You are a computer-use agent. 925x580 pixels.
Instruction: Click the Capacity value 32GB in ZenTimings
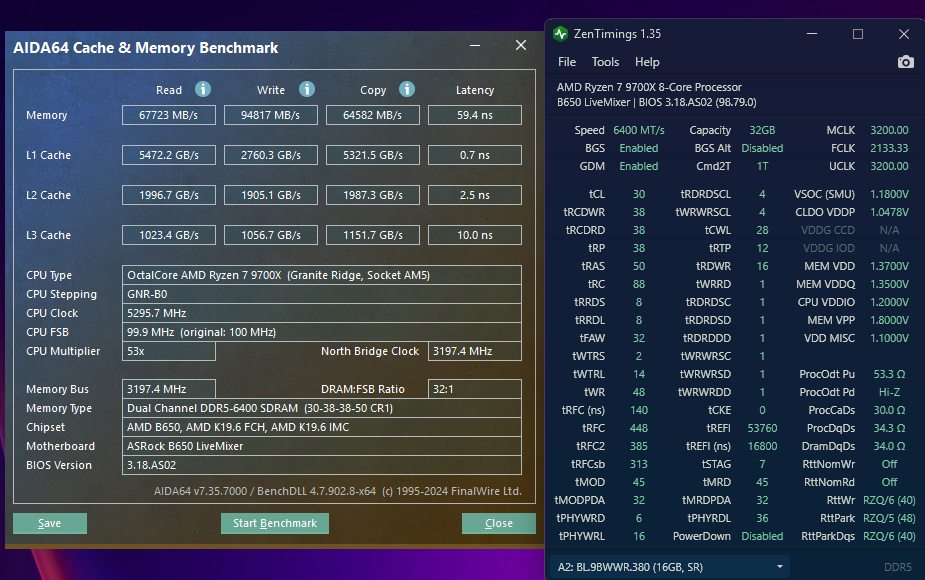tap(762, 130)
